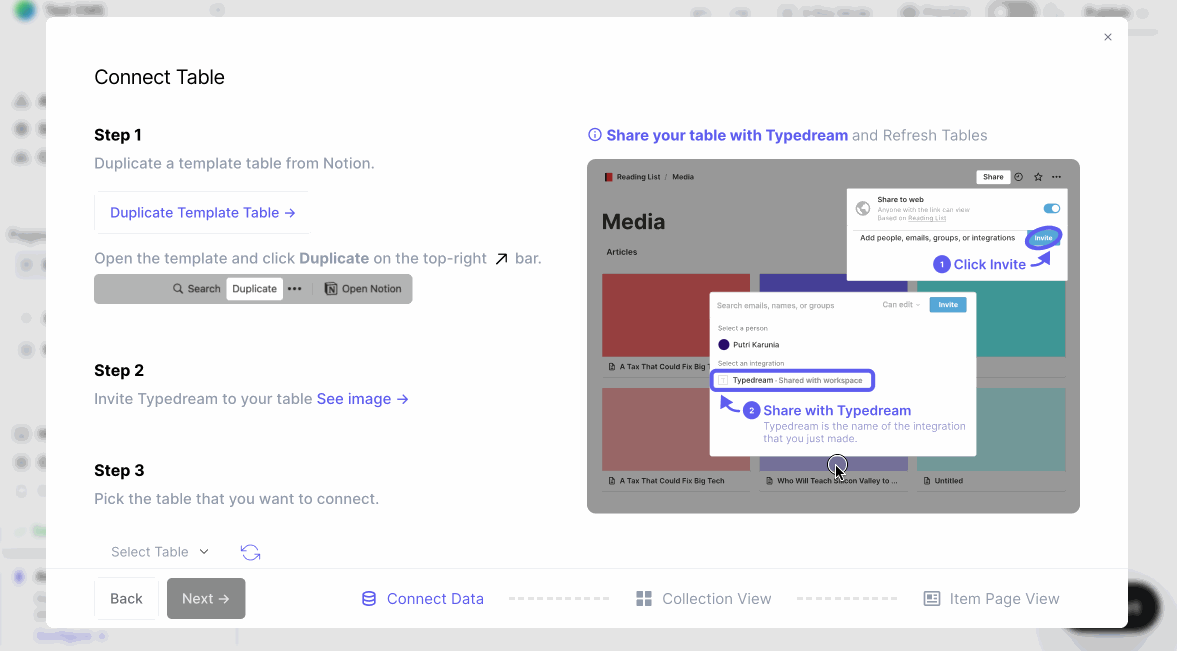Click the star icon in the Media page toolbar
The image size is (1177, 651).
pos(1038,176)
